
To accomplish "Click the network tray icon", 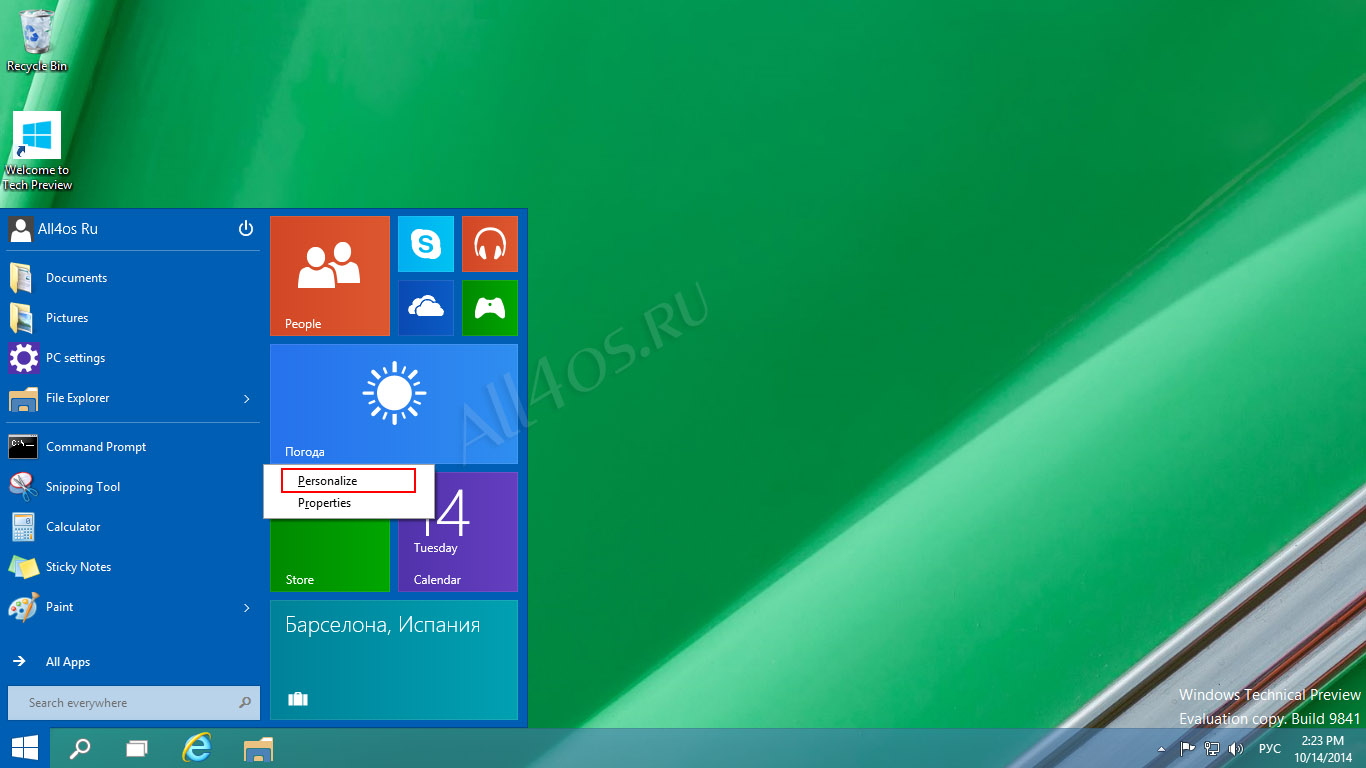I will pyautogui.click(x=1212, y=748).
